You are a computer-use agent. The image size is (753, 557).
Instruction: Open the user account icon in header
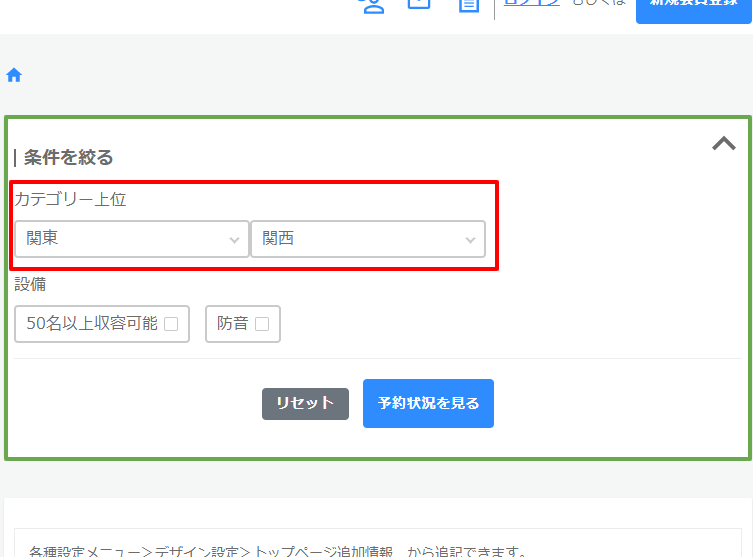coord(372,5)
